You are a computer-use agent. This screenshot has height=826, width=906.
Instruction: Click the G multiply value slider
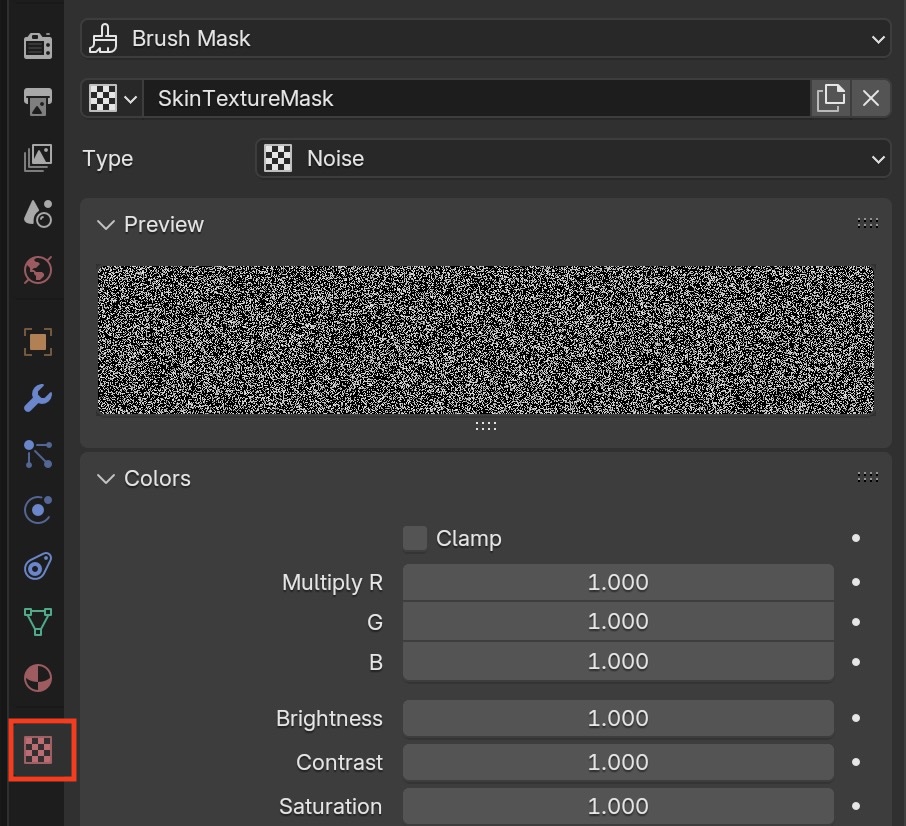click(618, 622)
